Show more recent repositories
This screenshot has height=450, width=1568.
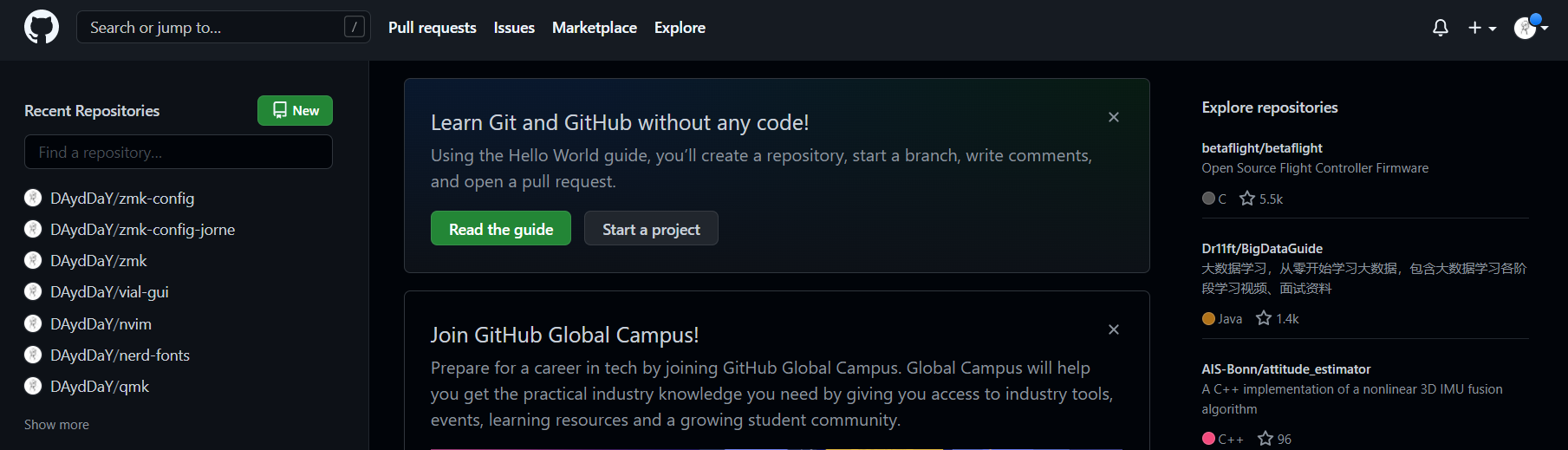[x=56, y=425]
